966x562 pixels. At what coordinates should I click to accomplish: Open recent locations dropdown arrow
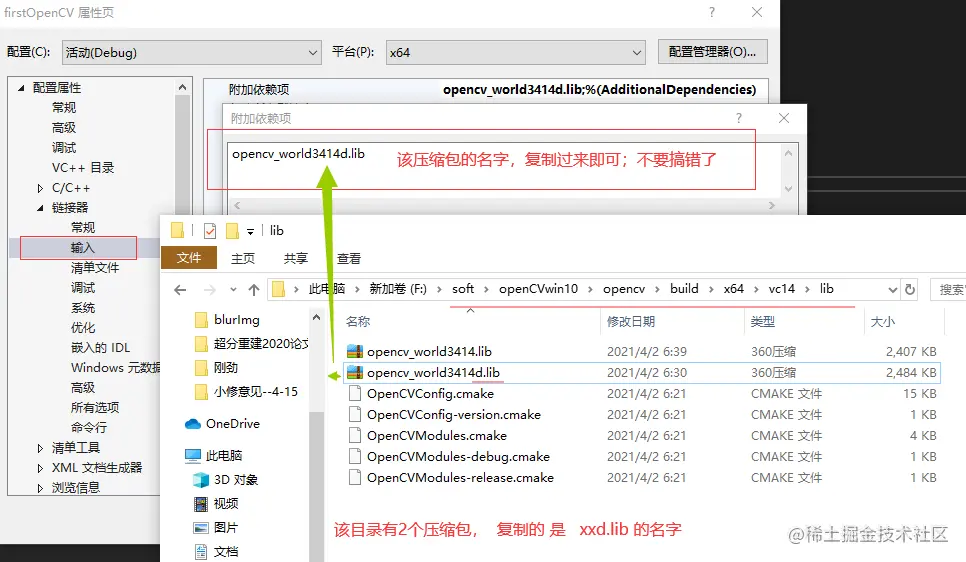point(233,290)
